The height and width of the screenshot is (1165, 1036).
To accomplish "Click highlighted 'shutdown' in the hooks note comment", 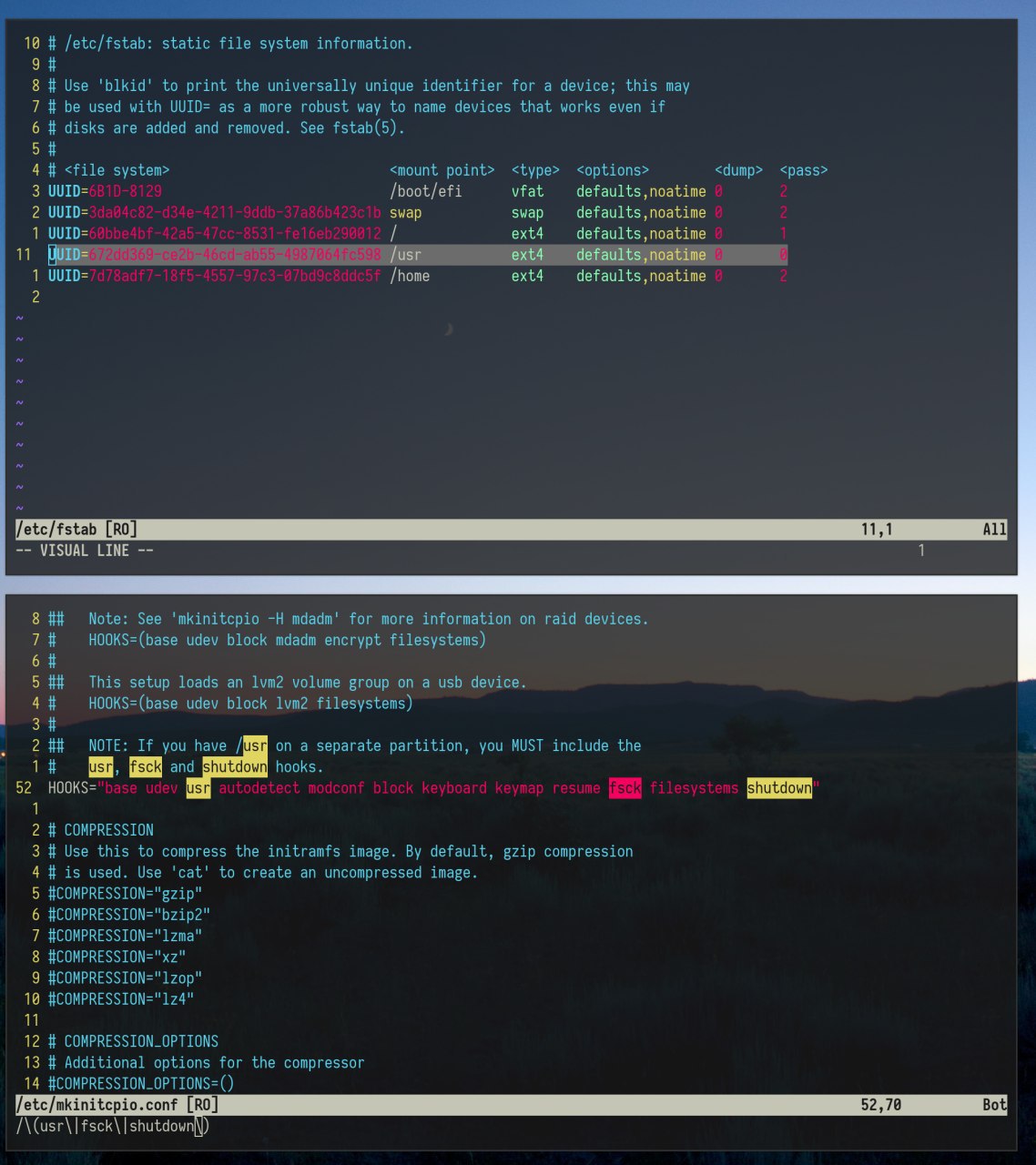I will coord(235,767).
